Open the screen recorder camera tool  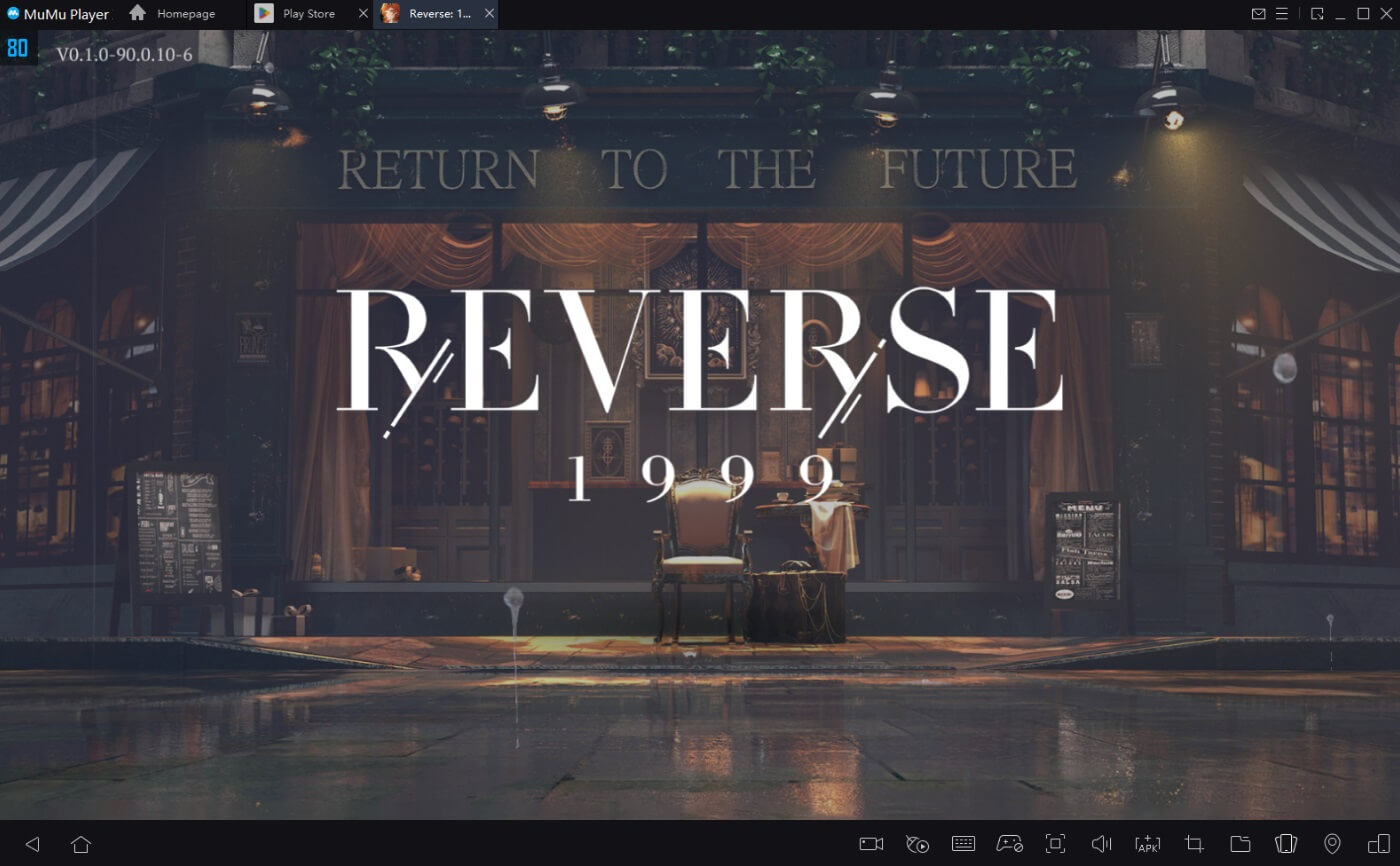pos(871,844)
